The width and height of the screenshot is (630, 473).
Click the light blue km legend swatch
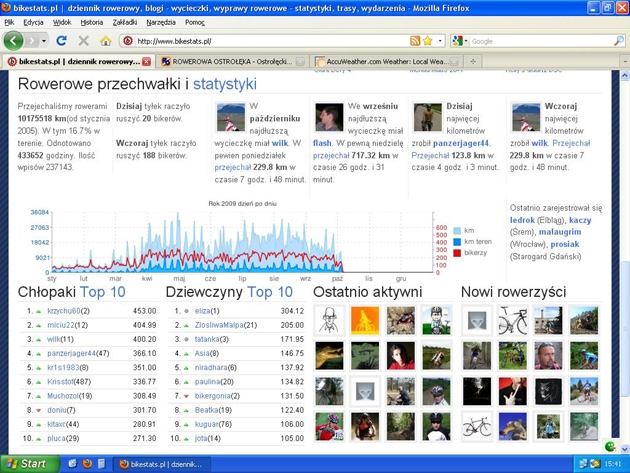coord(457,231)
